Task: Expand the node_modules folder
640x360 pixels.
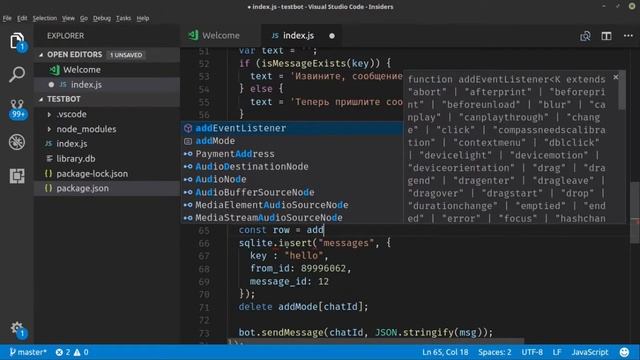Action: [x=49, y=129]
